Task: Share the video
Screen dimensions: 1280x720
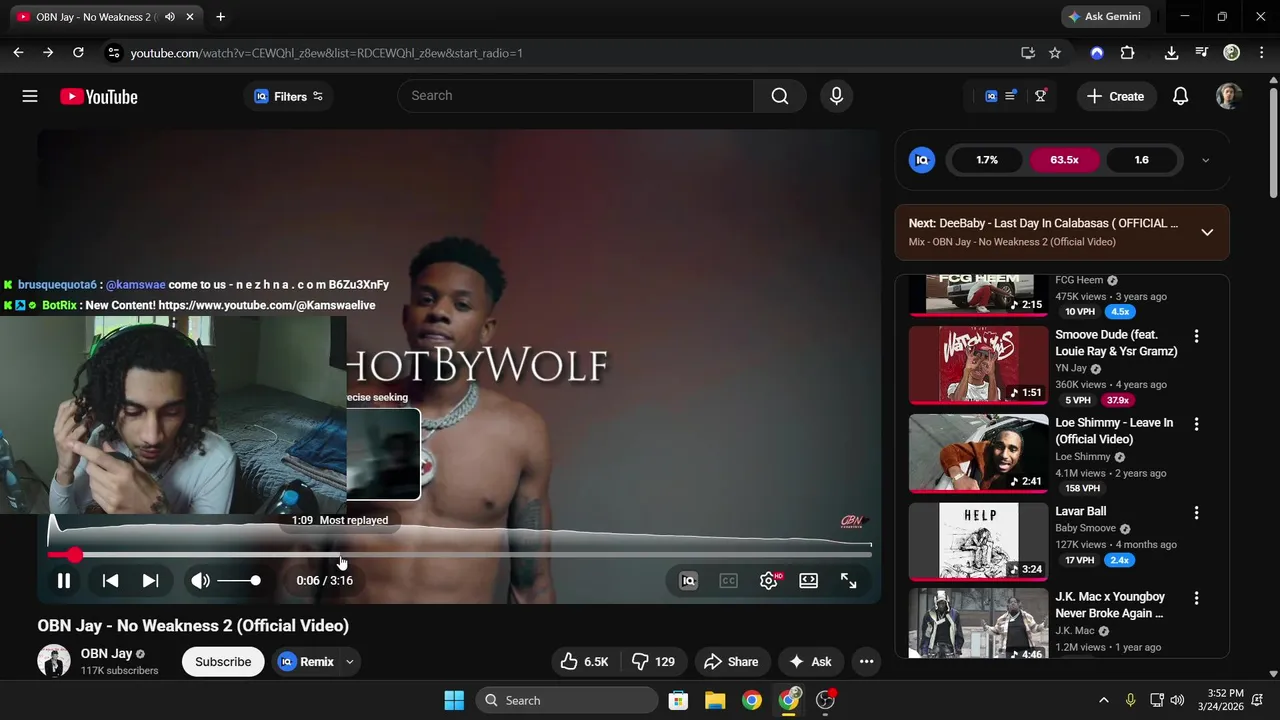Action: (x=731, y=662)
